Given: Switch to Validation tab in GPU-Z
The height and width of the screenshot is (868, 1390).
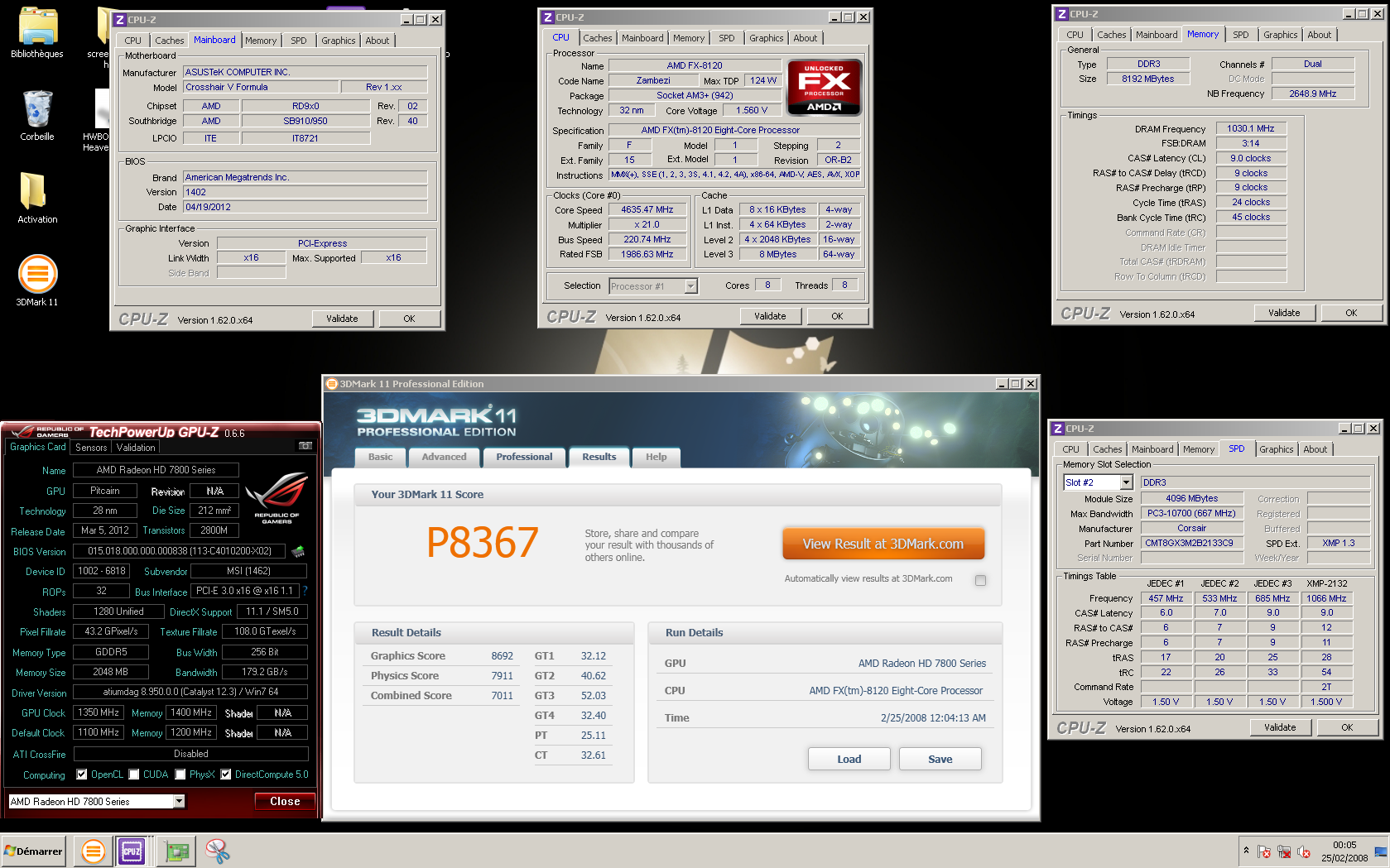Looking at the screenshot, I should coord(136,447).
